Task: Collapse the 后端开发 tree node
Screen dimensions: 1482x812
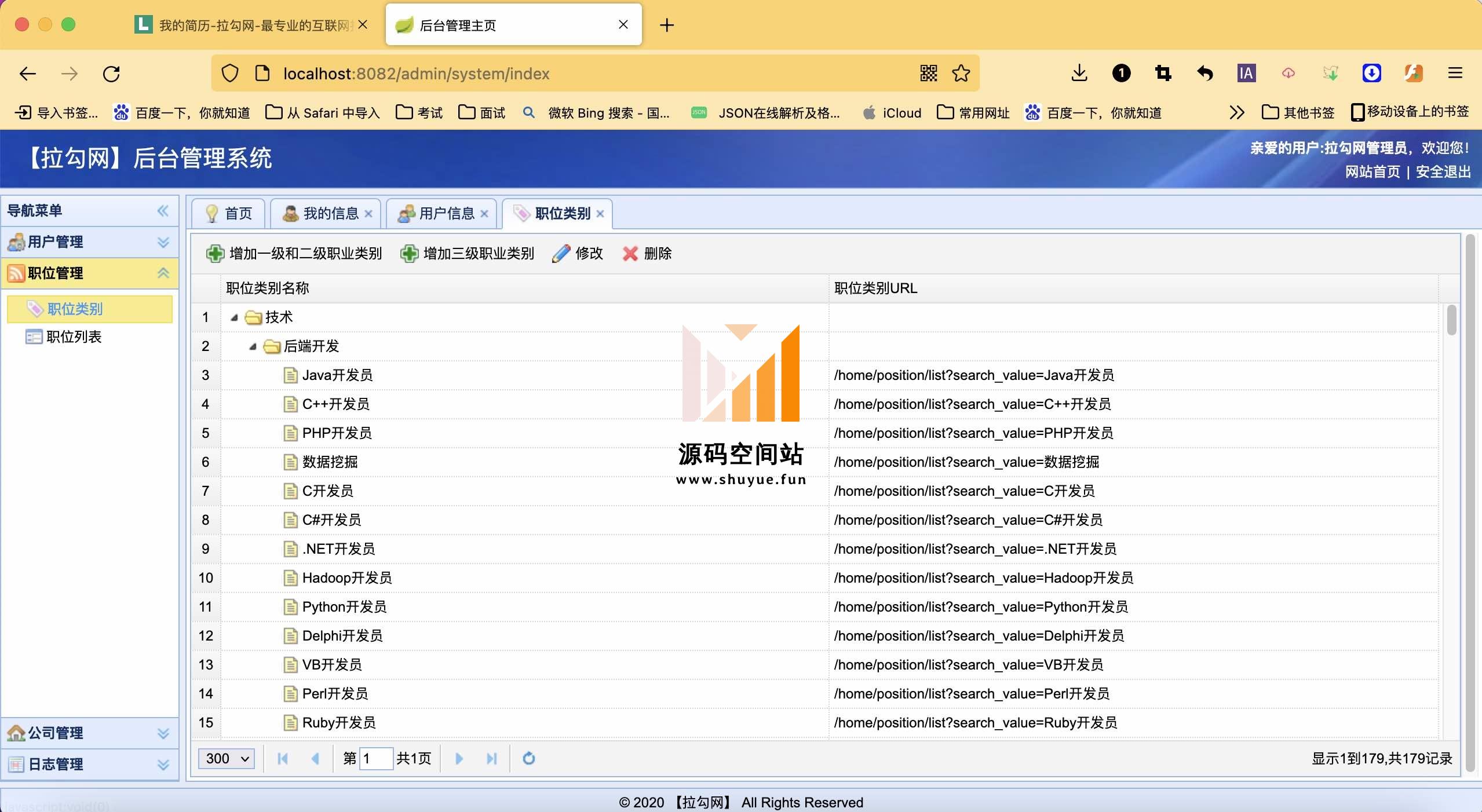Action: pyautogui.click(x=253, y=346)
